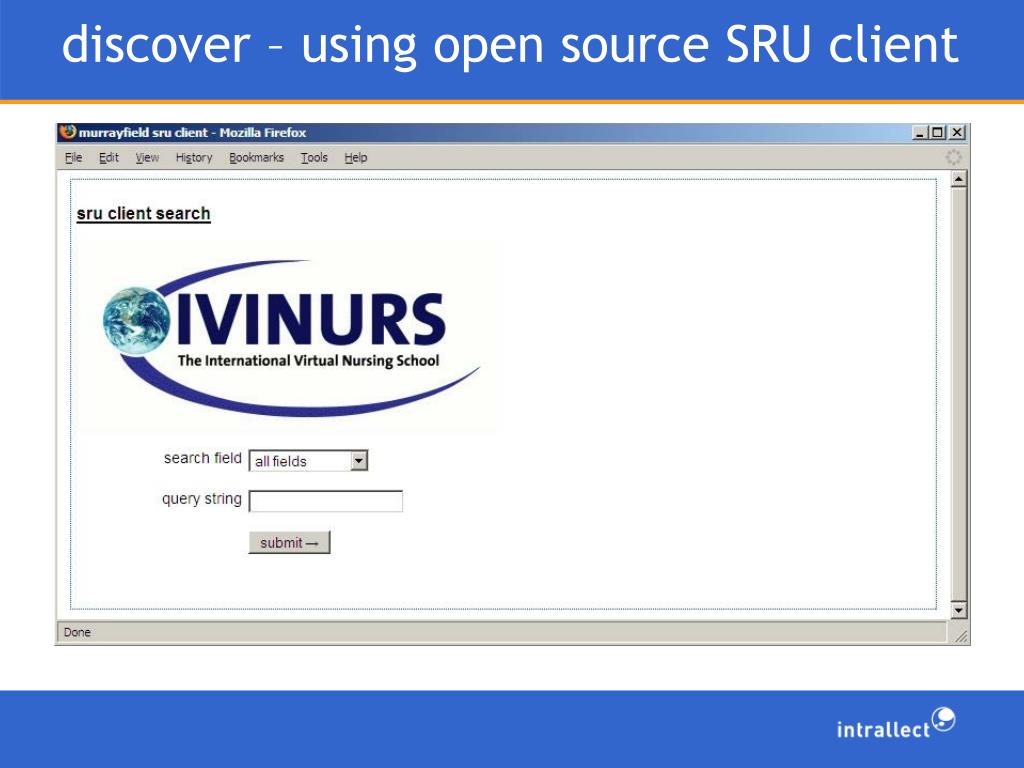Click the 'search field' label
1024x768 pixels.
coord(202,458)
